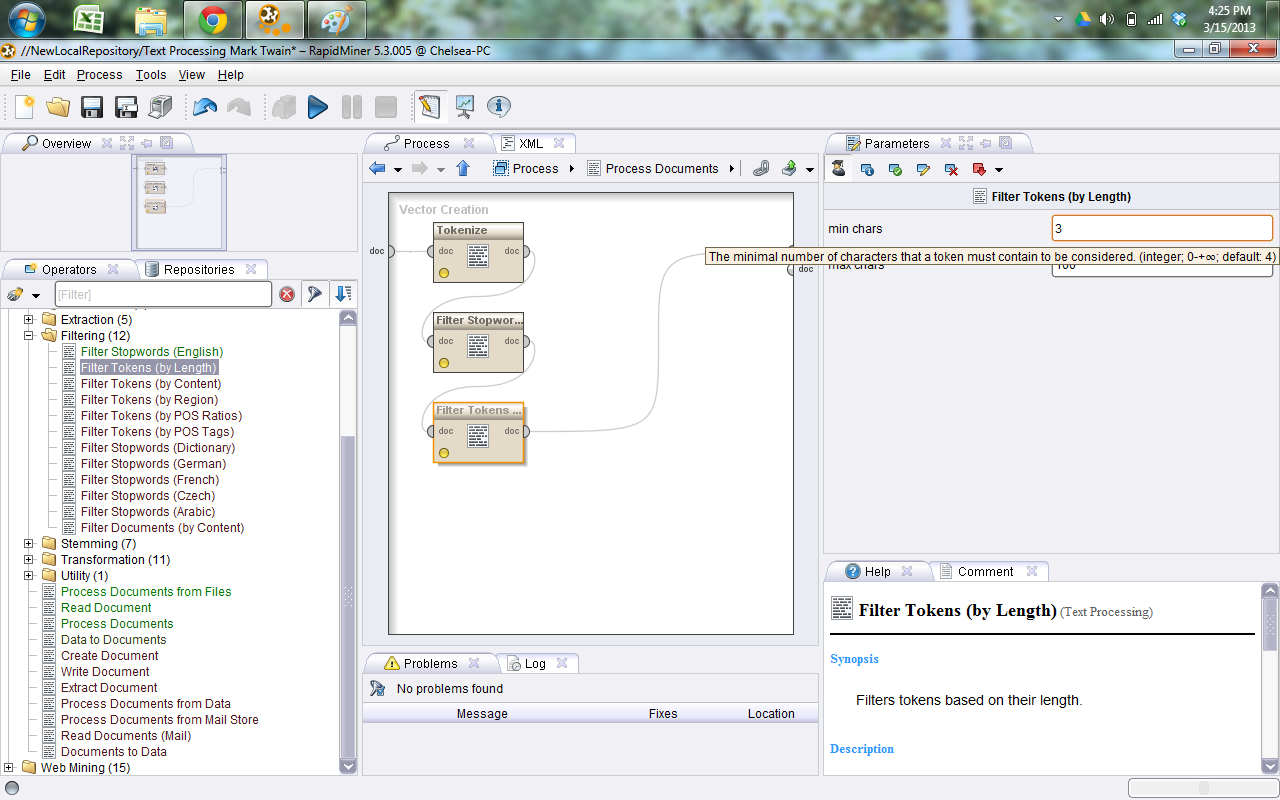Expand the Stemming folder in Operators
The height and width of the screenshot is (800, 1280).
29,543
